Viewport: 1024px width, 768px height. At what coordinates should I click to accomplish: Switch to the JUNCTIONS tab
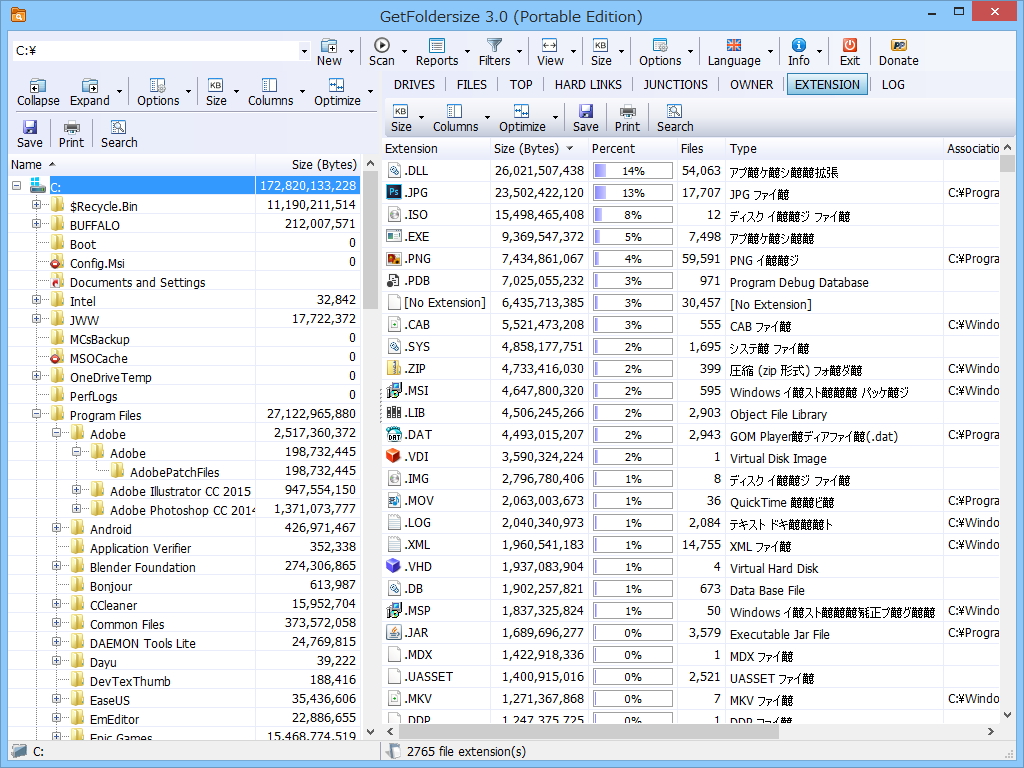coord(675,84)
